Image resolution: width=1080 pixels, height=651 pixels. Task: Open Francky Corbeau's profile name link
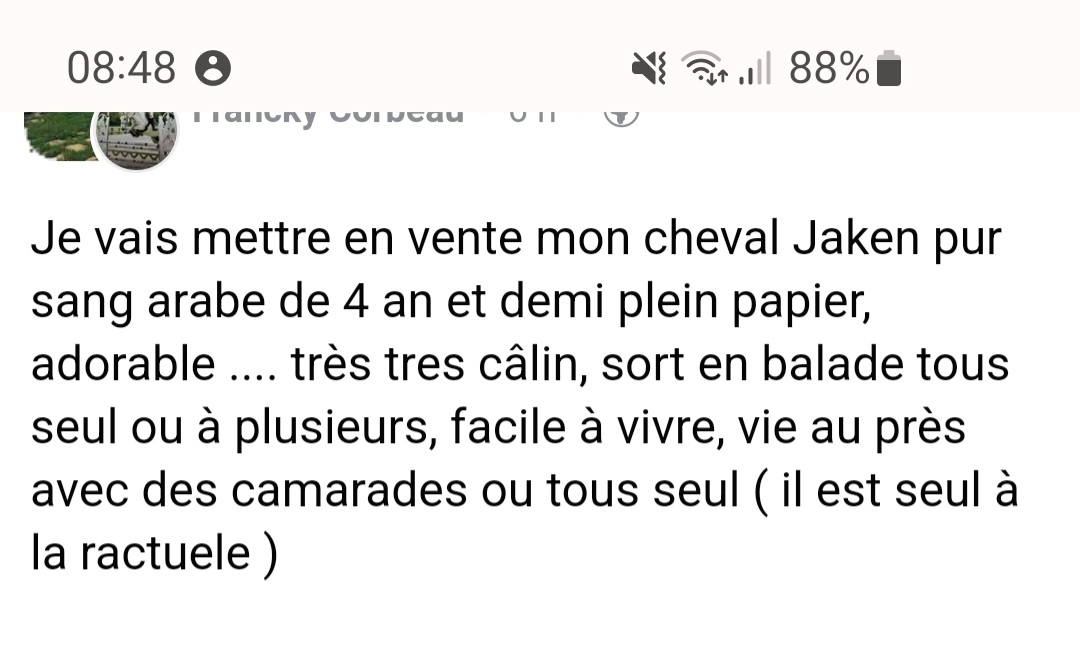pos(328,115)
